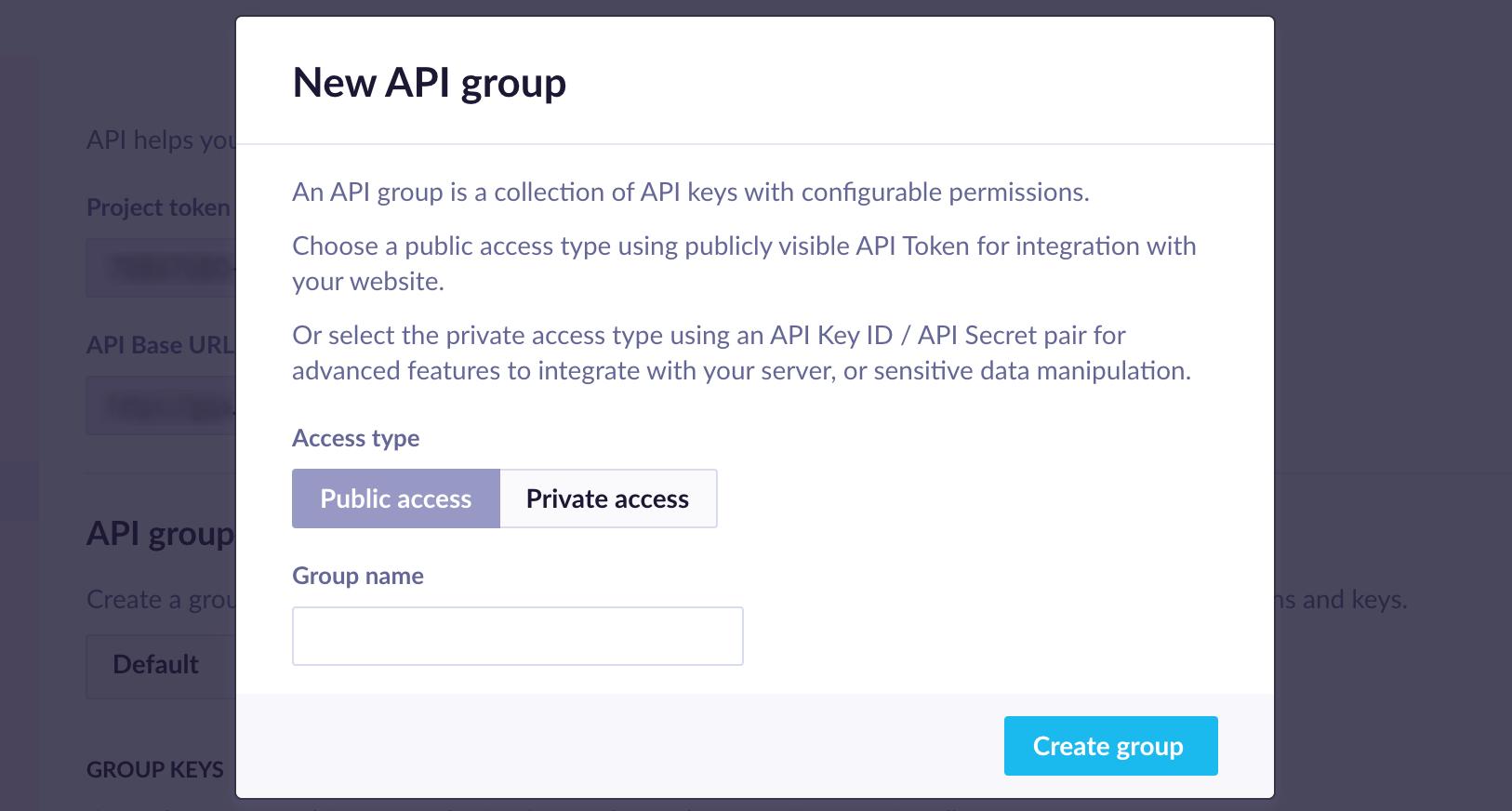Click the 'API helps you' intro text
1512x811 pixels.
(161, 140)
